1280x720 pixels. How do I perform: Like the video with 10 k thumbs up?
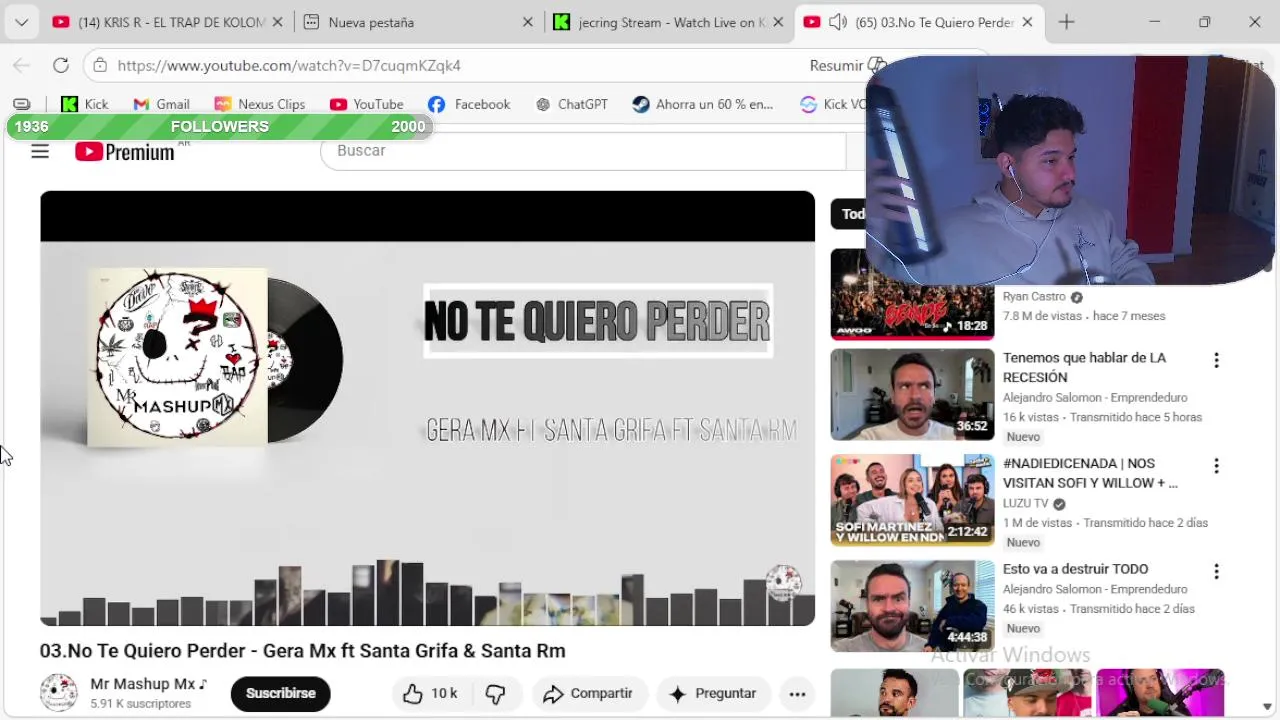tap(430, 693)
